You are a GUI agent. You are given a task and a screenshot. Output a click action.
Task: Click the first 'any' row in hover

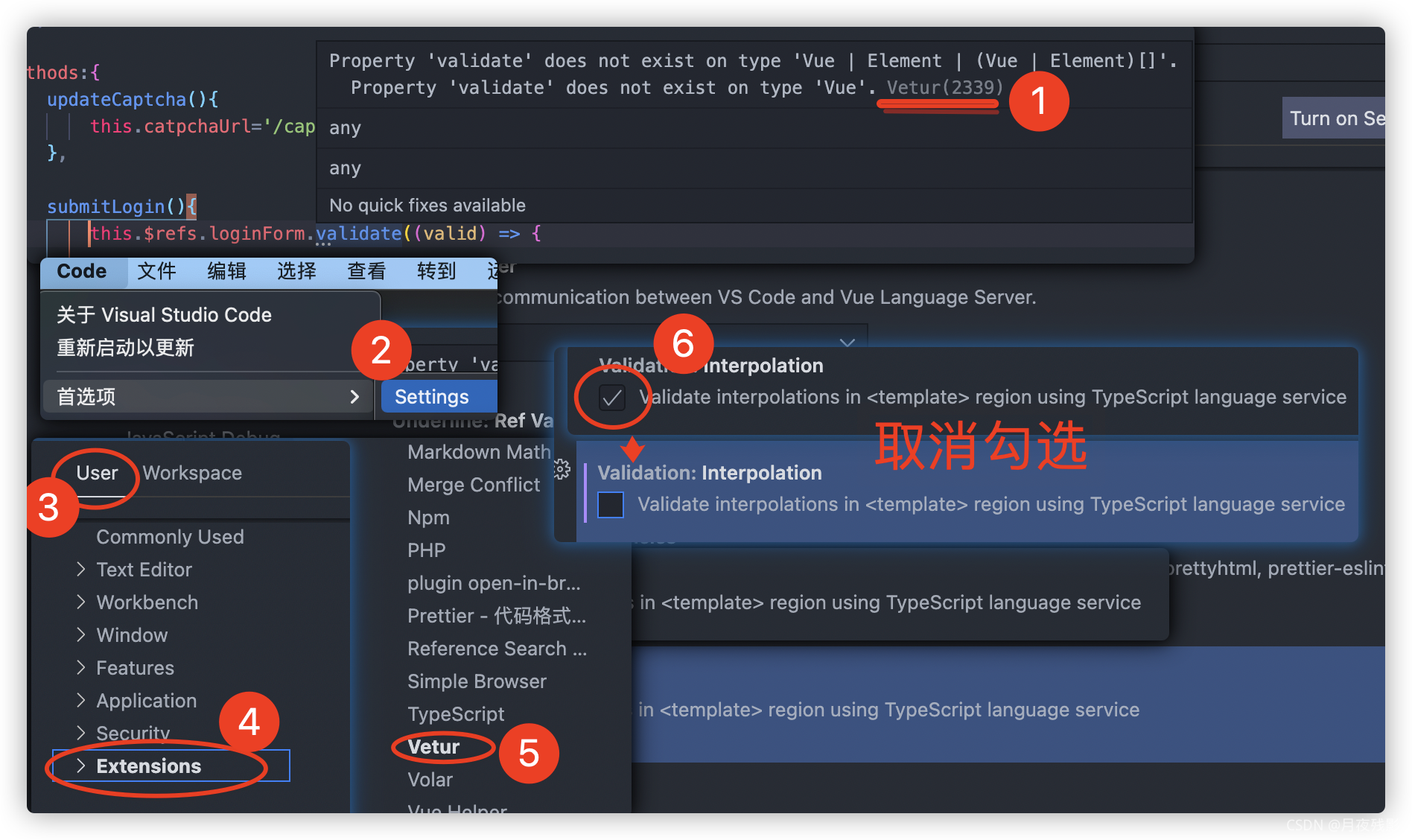click(x=754, y=128)
